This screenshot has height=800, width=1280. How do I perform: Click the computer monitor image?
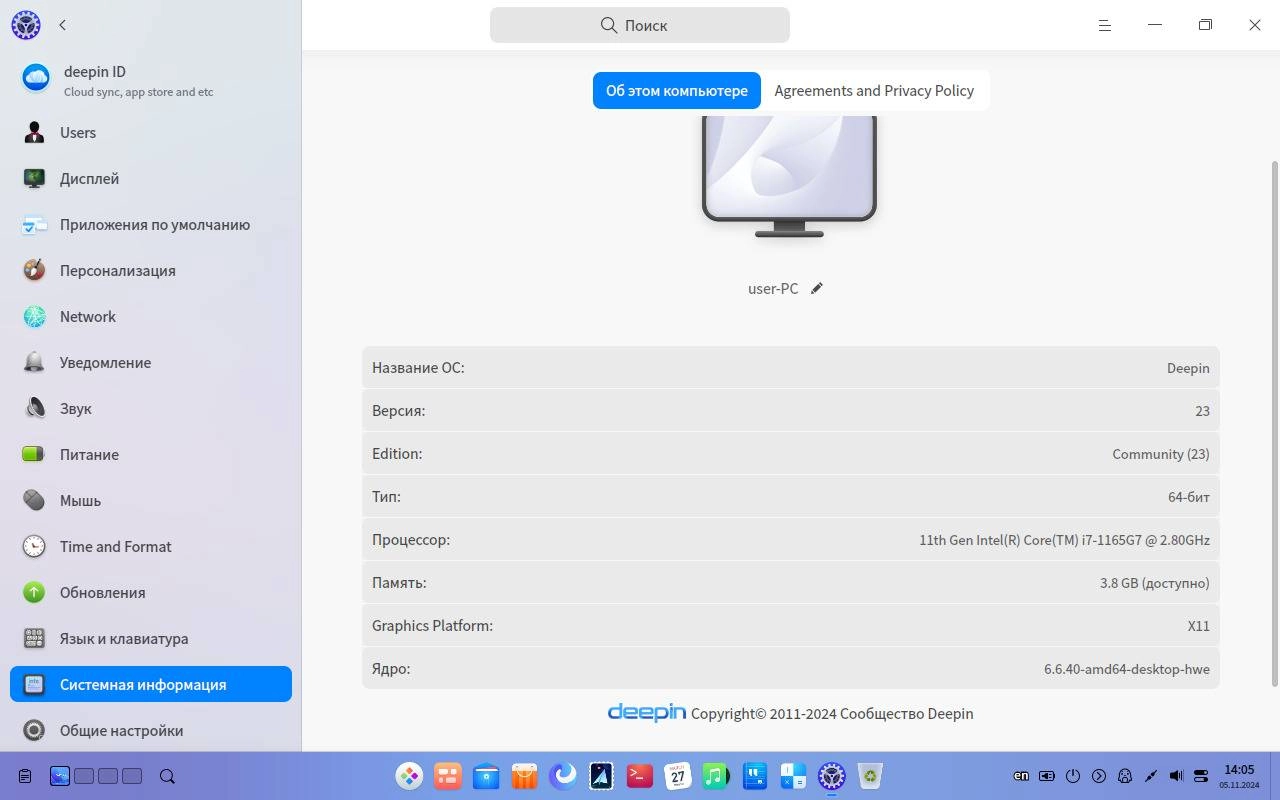[x=789, y=175]
